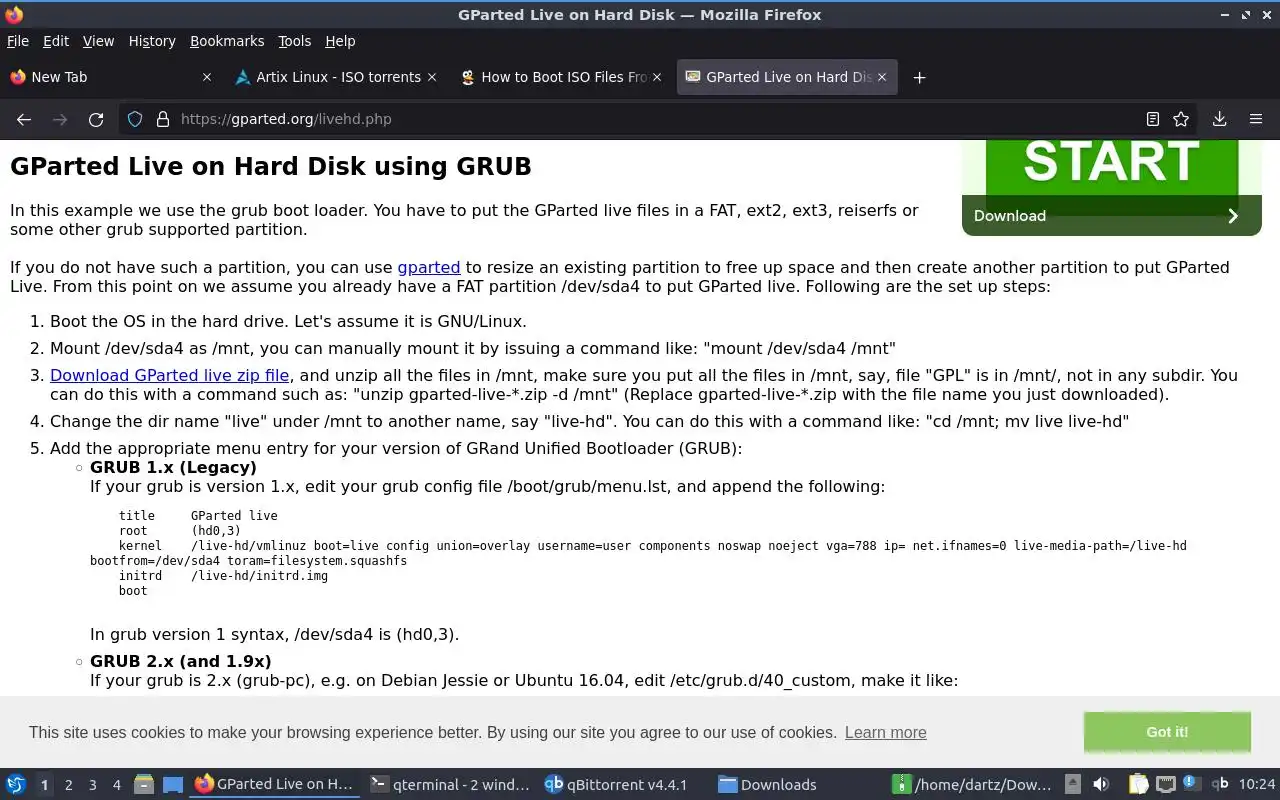1280x800 pixels.
Task: Reload the current page
Action: pyautogui.click(x=96, y=119)
